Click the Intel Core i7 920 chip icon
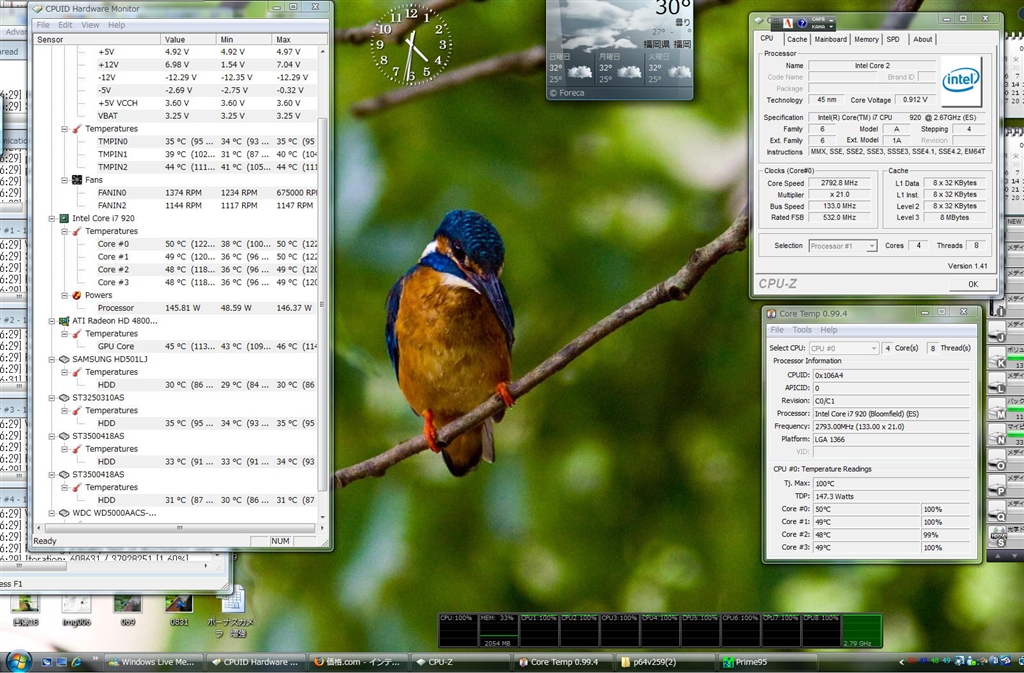1024x673 pixels. tap(64, 218)
